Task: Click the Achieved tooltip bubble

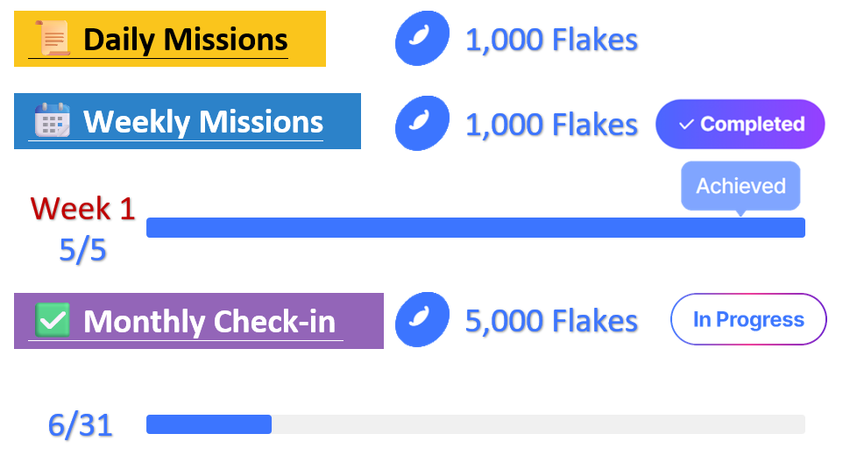Action: pyautogui.click(x=740, y=186)
